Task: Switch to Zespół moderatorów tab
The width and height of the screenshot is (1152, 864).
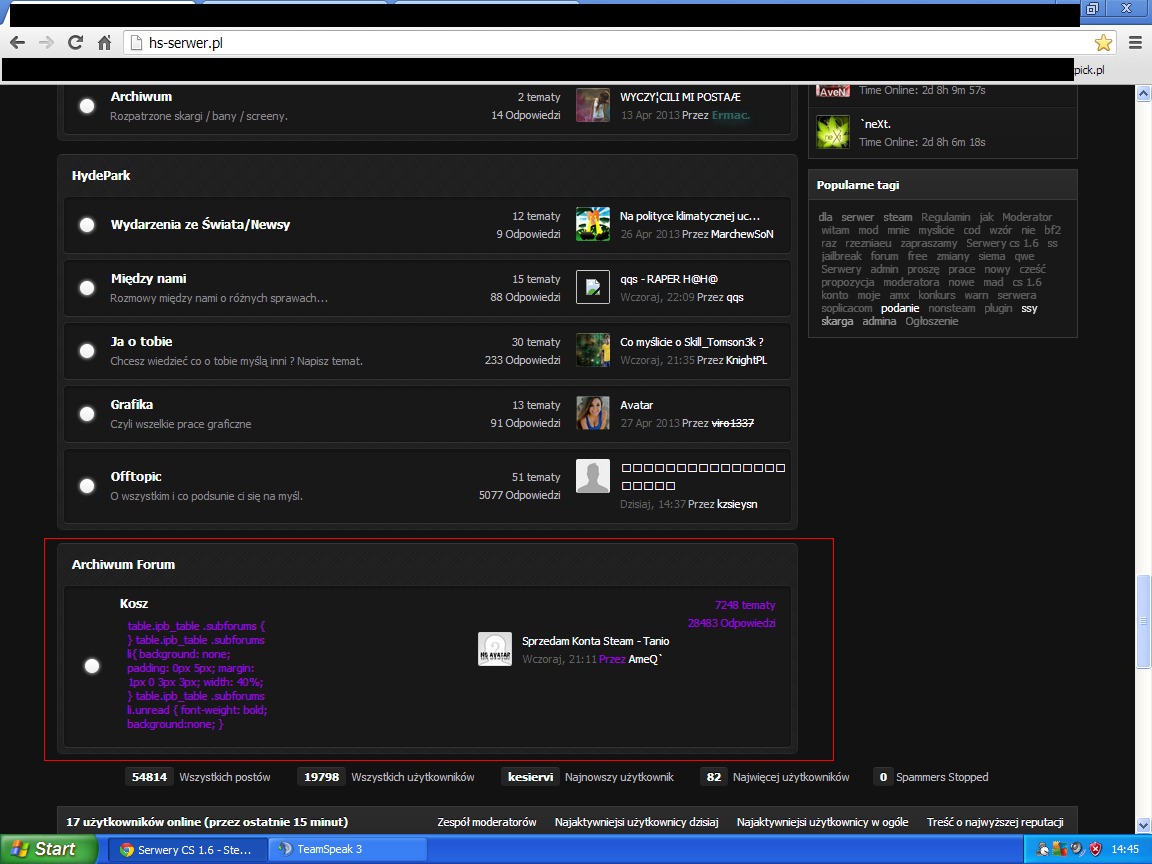Action: (487, 822)
